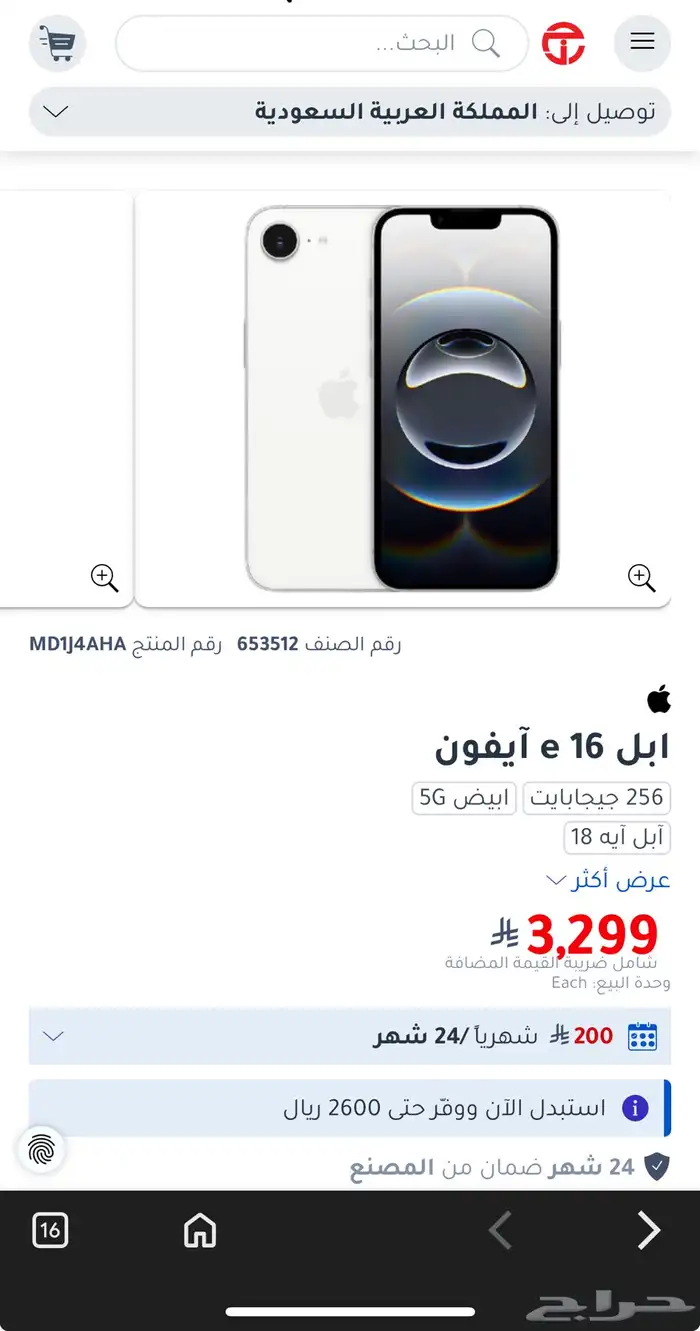Tap the fingerprint floating icon
This screenshot has width=700, height=1331.
pyautogui.click(x=41, y=1150)
